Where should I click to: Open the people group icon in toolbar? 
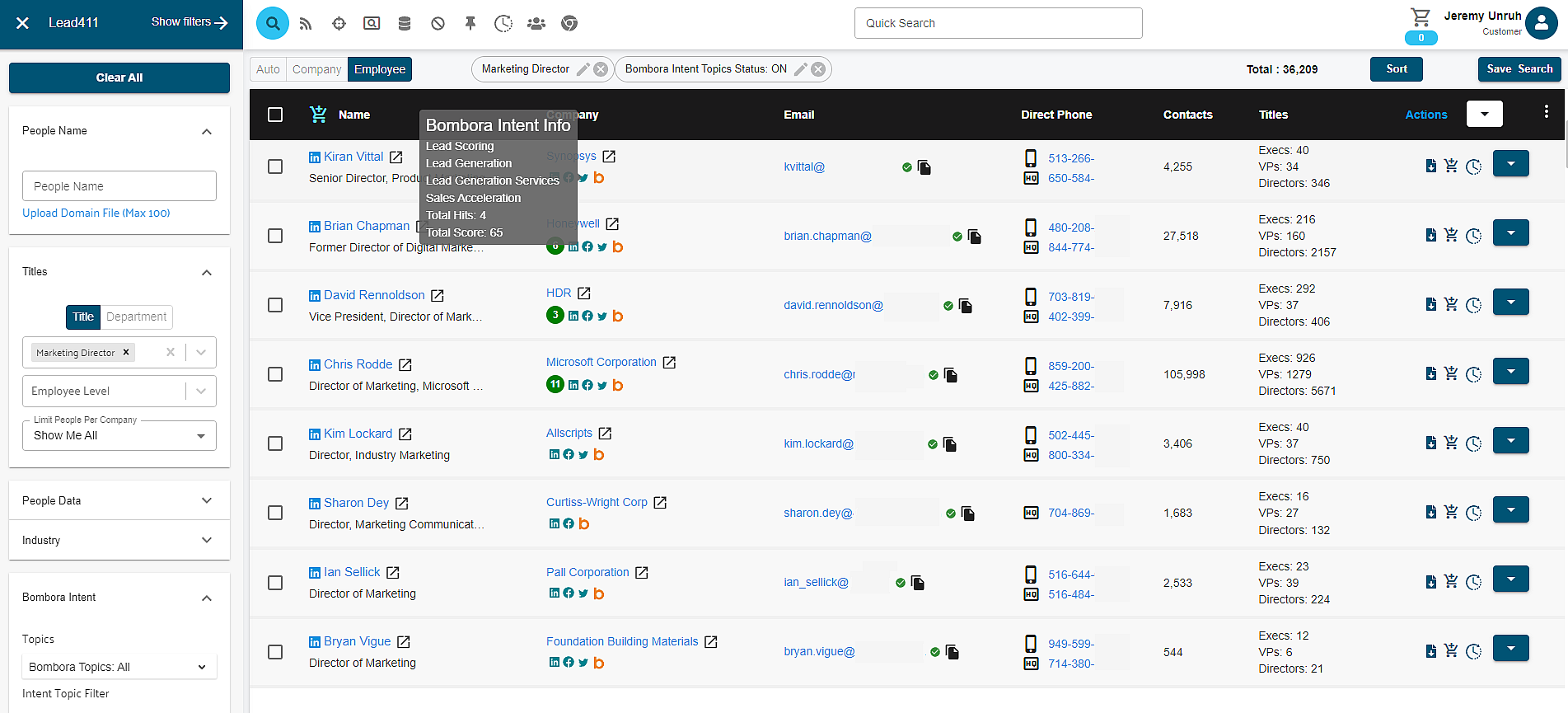(x=536, y=24)
